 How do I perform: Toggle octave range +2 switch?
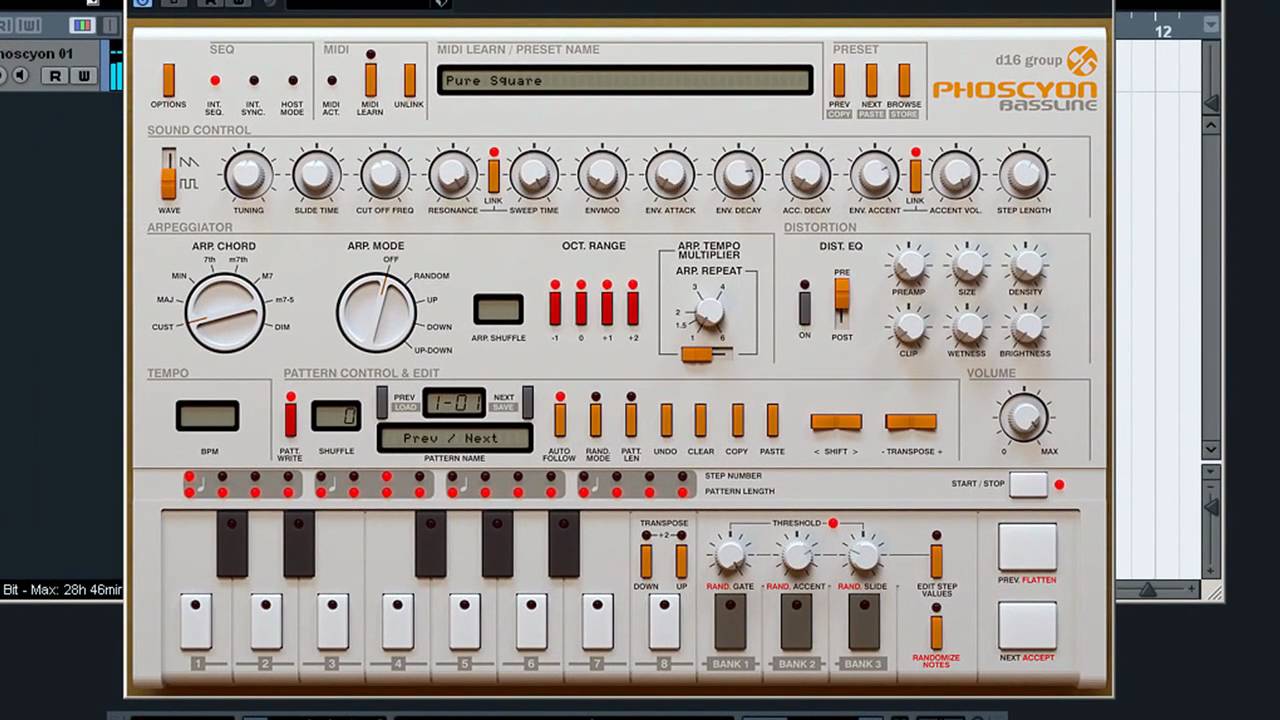click(x=632, y=308)
